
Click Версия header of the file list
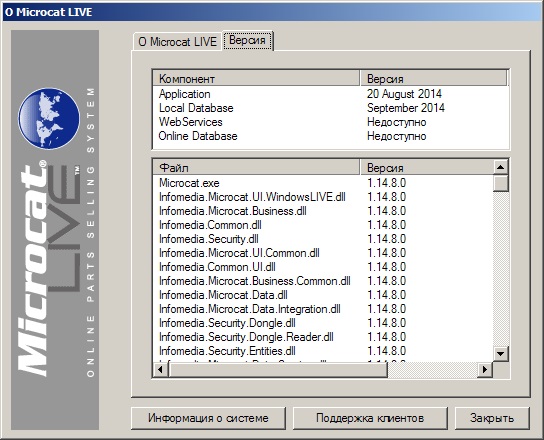click(426, 168)
